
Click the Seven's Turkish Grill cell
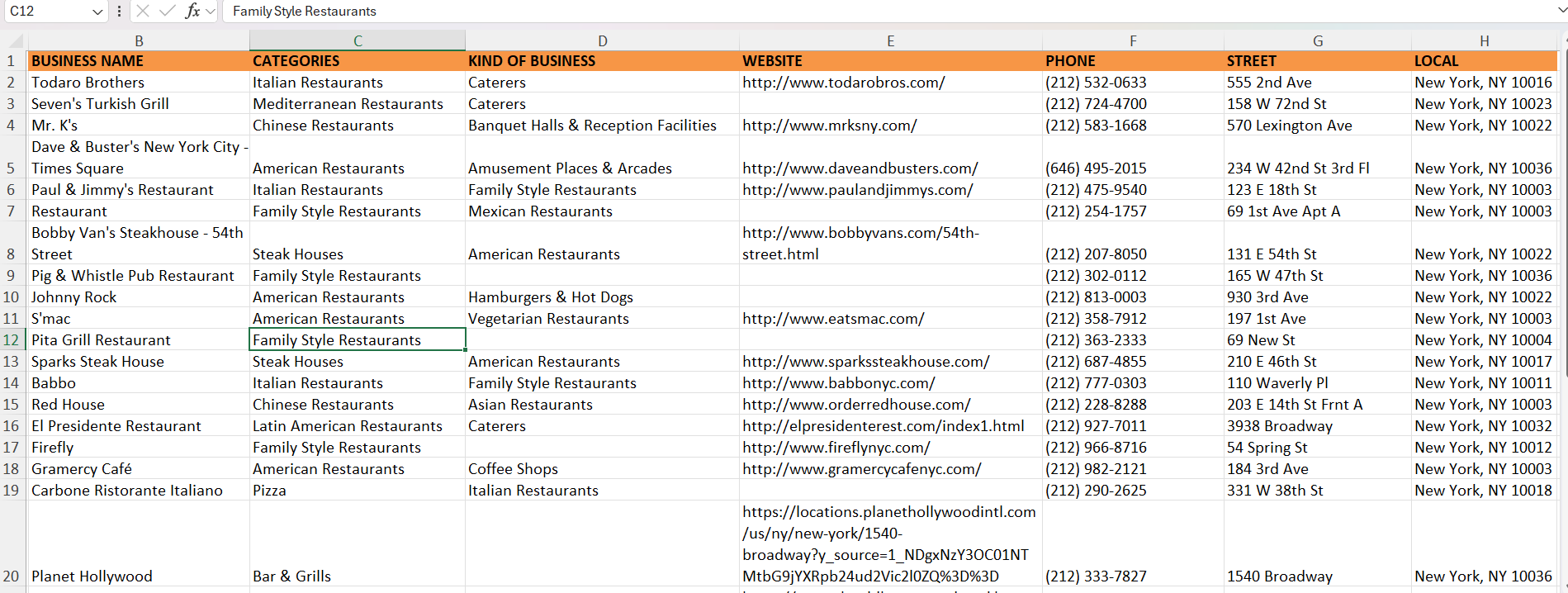point(139,103)
